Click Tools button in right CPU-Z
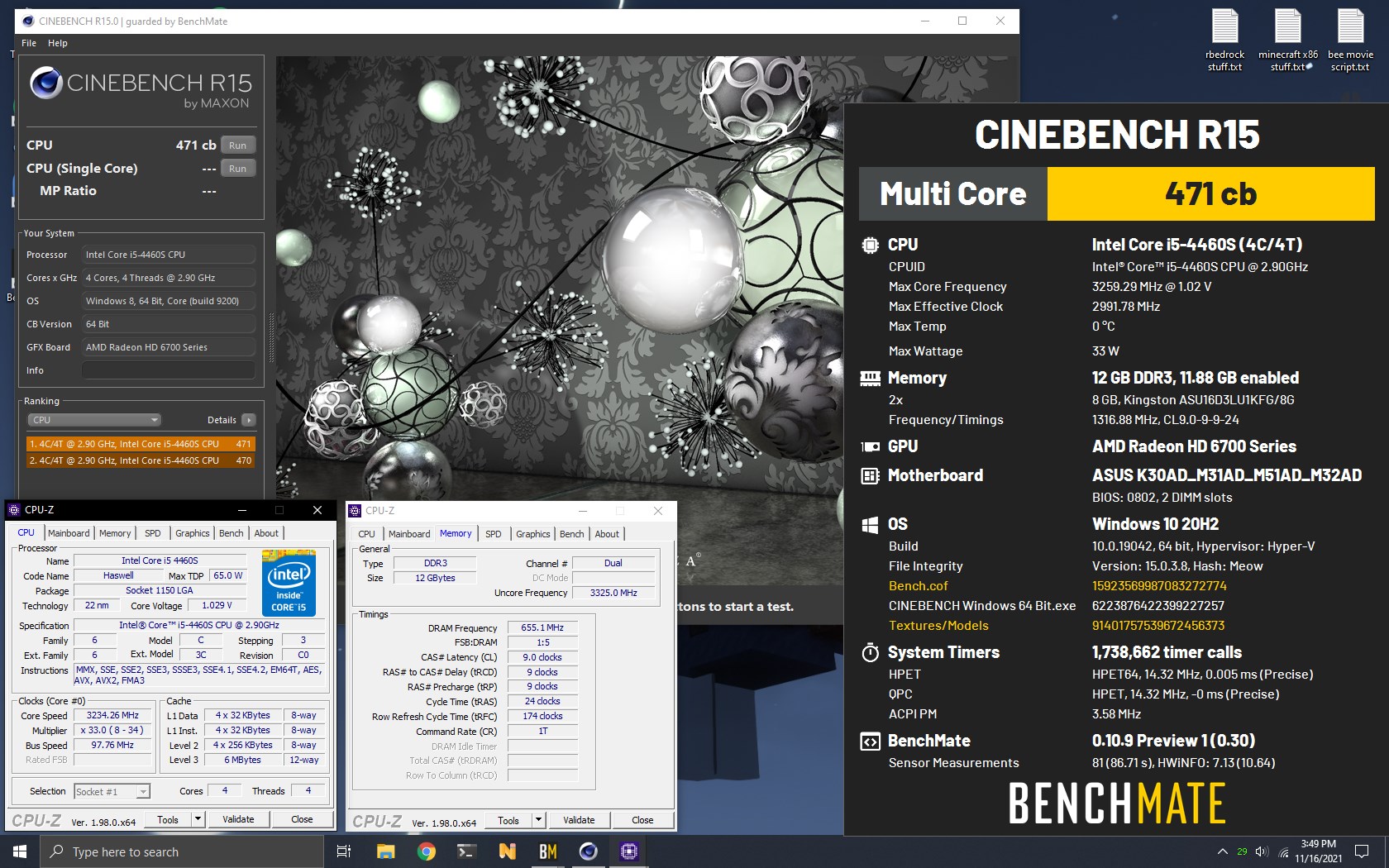Viewport: 1389px width, 868px height. point(508,820)
